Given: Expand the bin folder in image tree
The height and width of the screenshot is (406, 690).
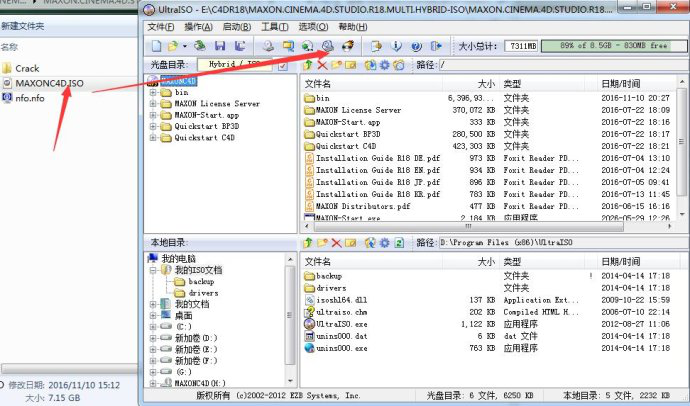Looking at the screenshot, I should click(x=153, y=92).
